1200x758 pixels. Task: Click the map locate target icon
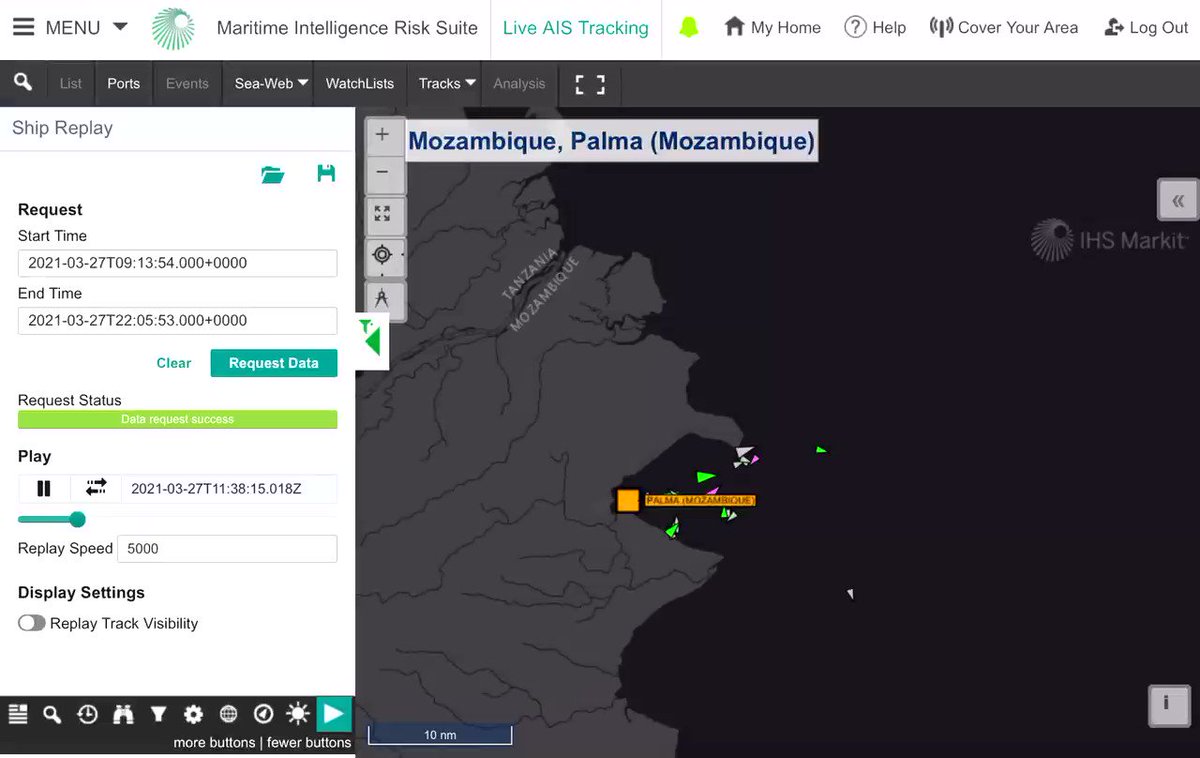tap(383, 255)
